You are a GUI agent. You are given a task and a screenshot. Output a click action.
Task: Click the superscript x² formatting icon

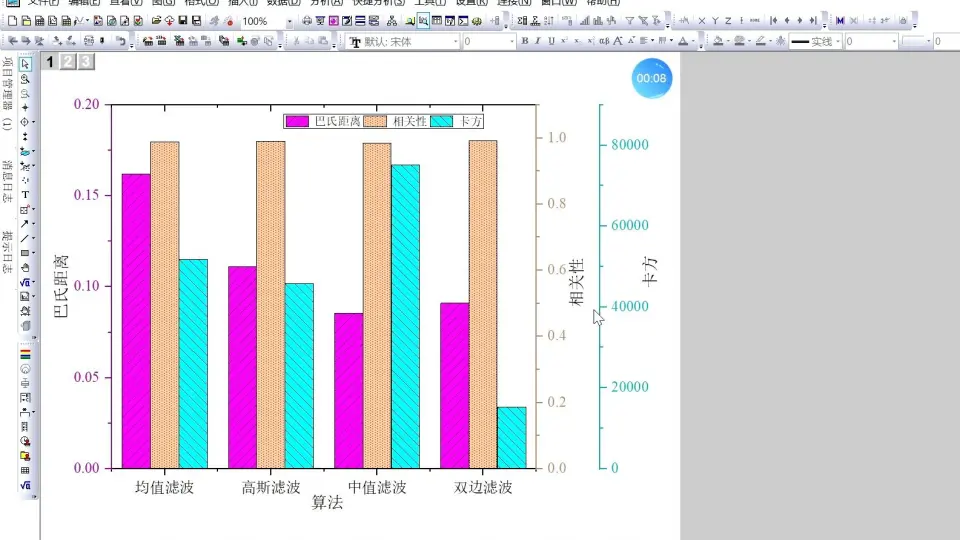[x=564, y=41]
